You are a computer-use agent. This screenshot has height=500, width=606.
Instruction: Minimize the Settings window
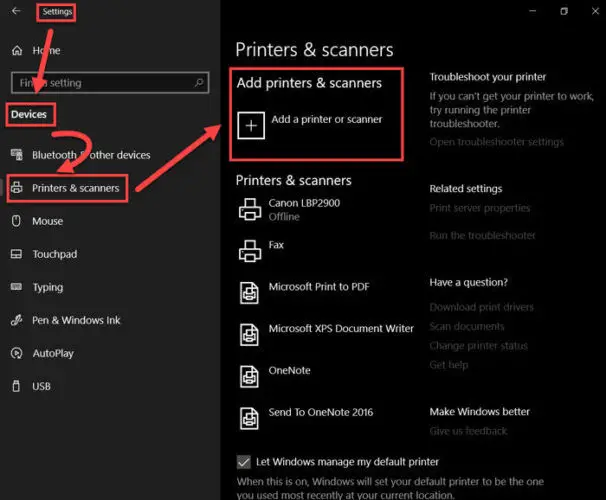[533, 11]
